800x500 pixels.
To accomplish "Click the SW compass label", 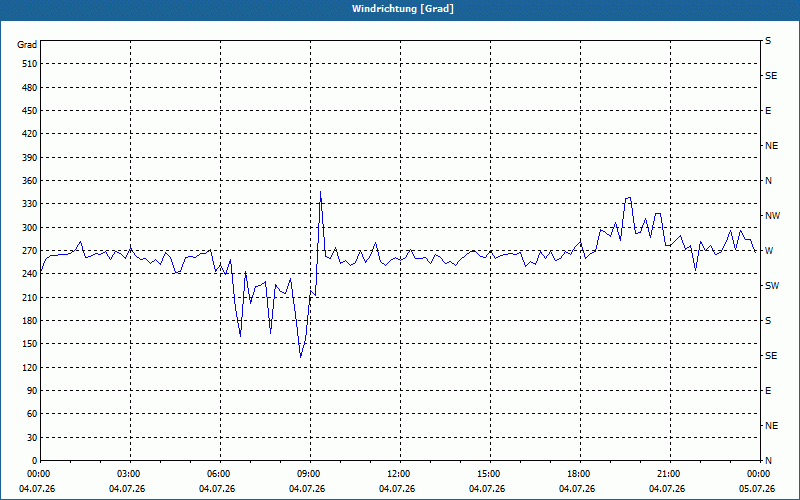I will (x=772, y=286).
